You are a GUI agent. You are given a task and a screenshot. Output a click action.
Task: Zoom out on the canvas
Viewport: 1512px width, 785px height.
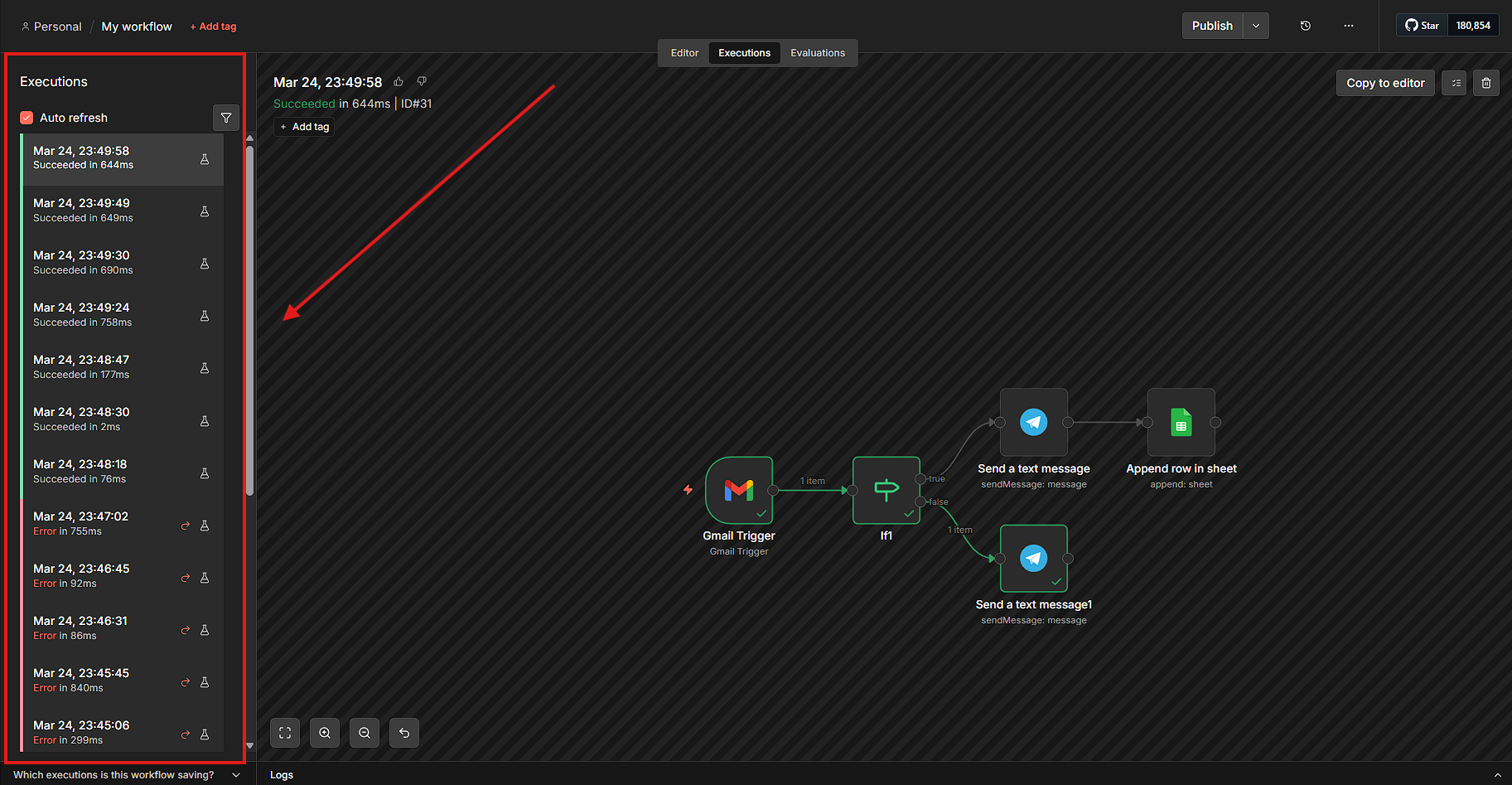tap(365, 733)
